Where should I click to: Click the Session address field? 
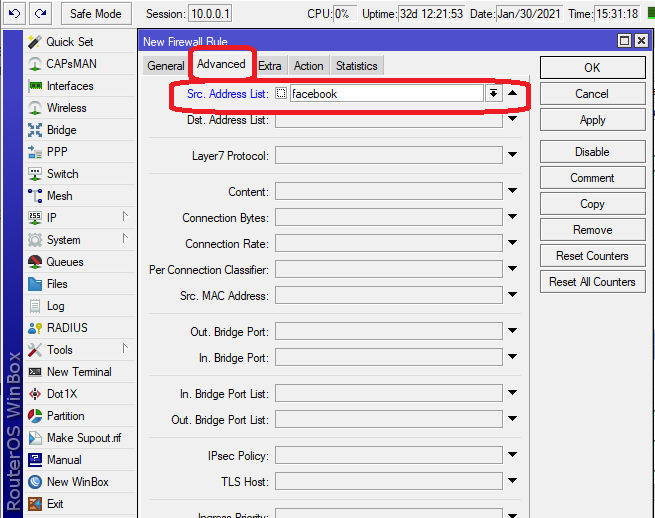(x=210, y=14)
